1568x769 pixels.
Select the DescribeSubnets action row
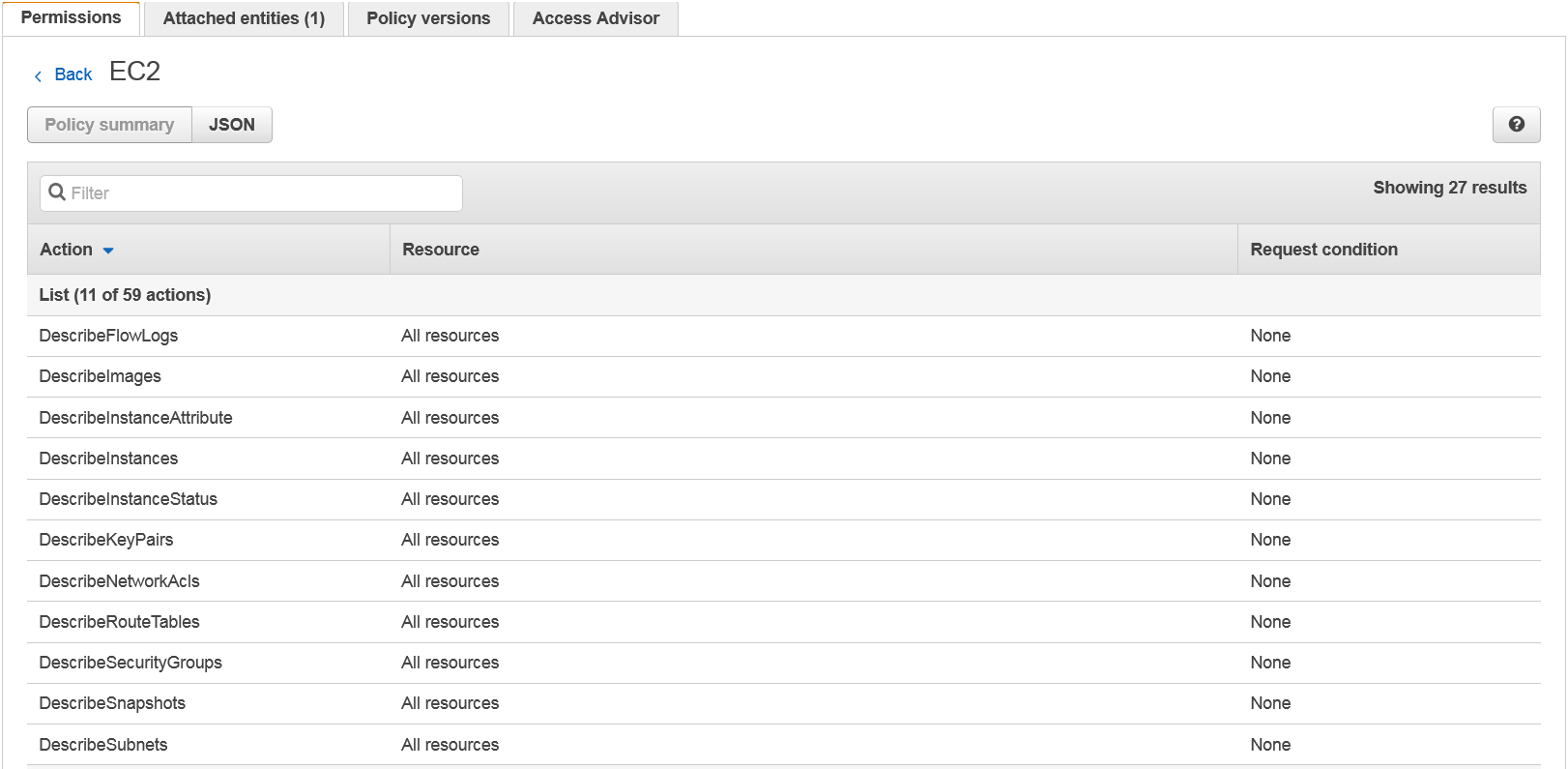[x=103, y=745]
